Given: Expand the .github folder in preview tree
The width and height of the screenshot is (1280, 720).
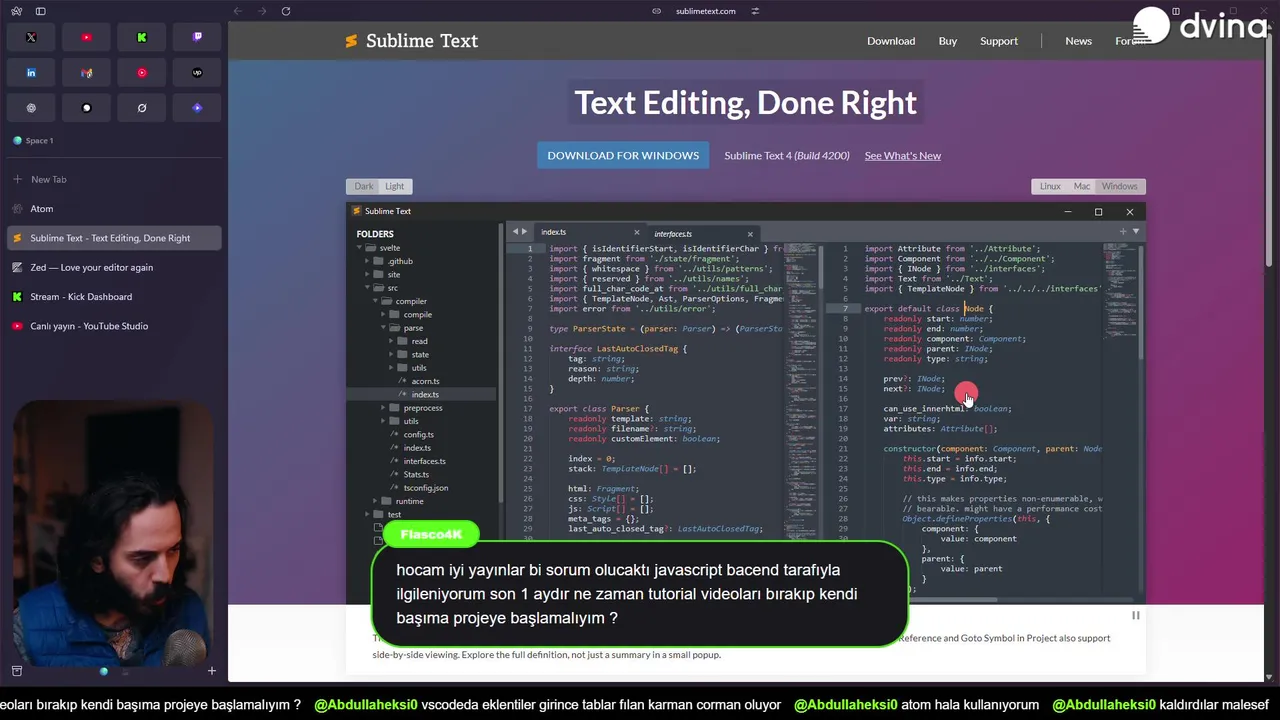Looking at the screenshot, I should click(367, 261).
